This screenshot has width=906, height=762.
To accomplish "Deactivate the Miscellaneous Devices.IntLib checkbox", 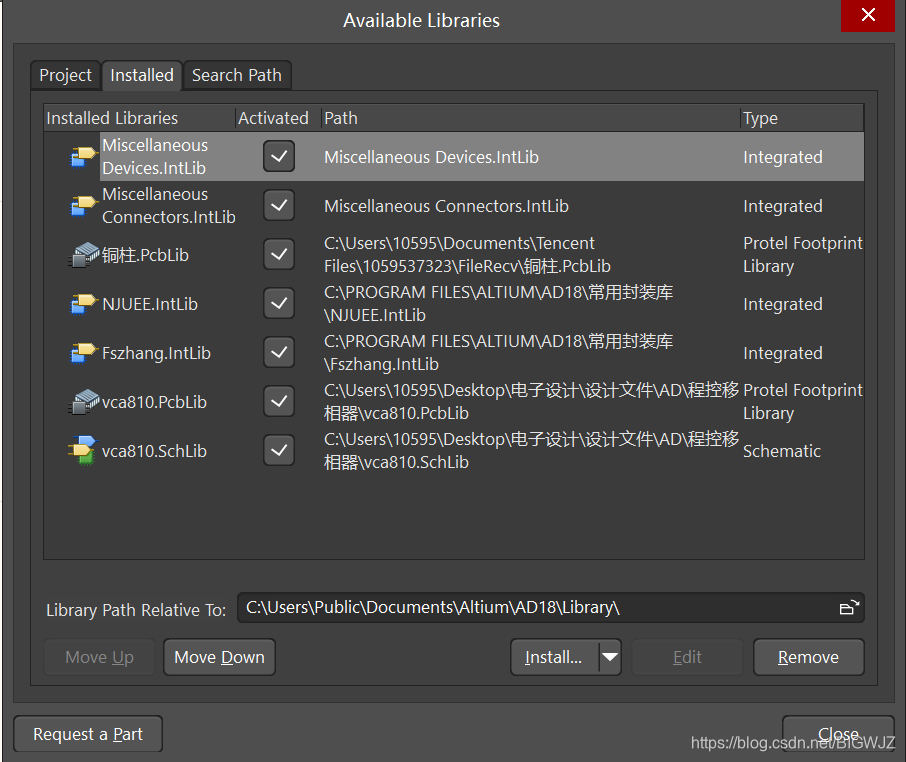I will 279,157.
